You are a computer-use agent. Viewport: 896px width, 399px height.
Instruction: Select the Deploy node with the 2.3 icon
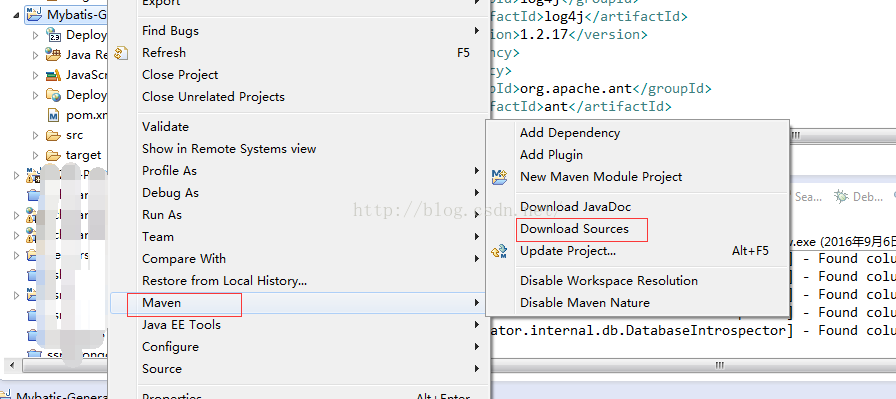pyautogui.click(x=53, y=35)
